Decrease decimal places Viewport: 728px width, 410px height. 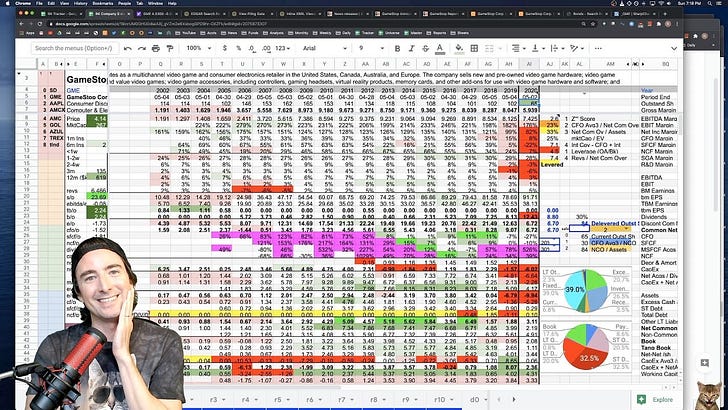(252, 48)
